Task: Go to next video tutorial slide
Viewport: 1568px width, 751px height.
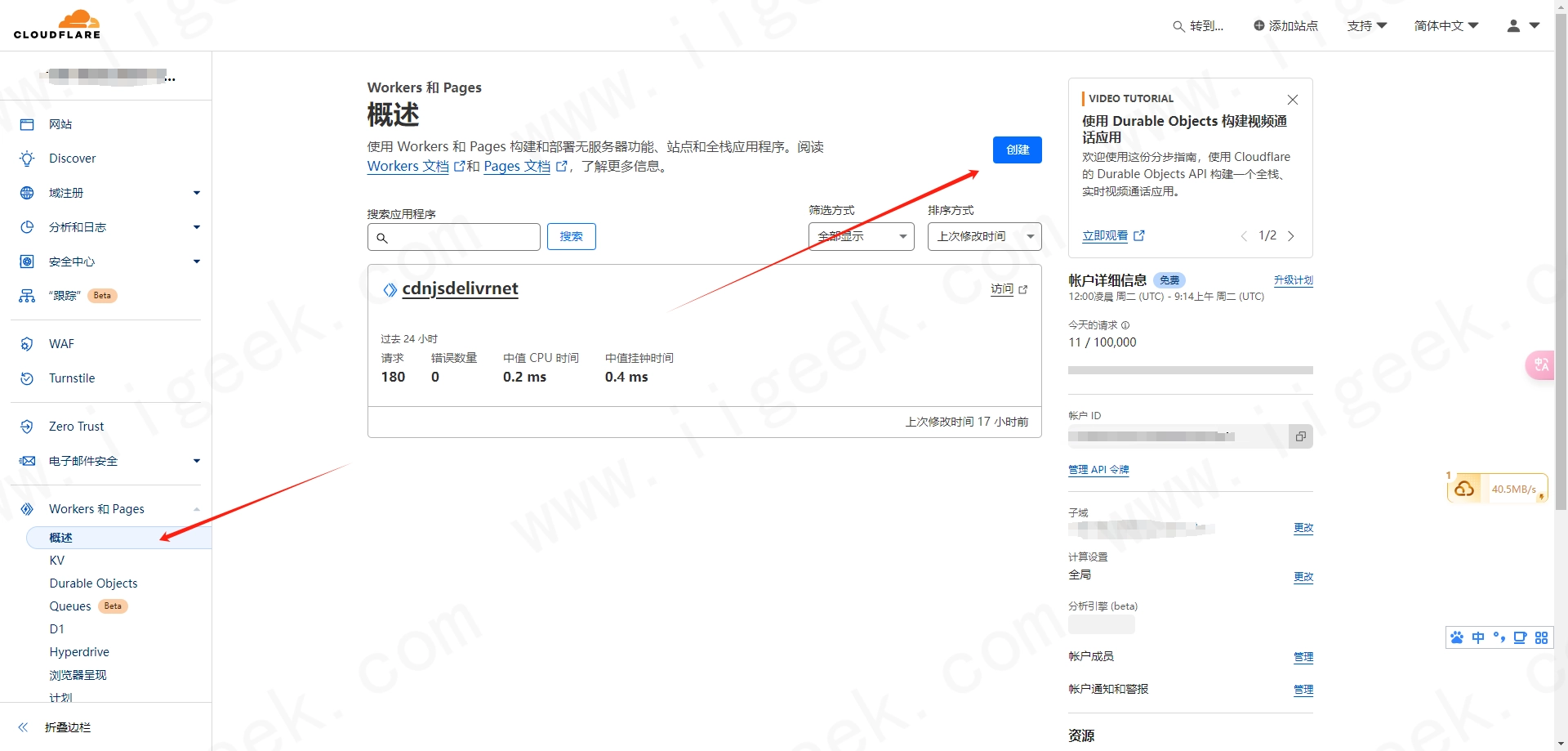Action: (1291, 236)
